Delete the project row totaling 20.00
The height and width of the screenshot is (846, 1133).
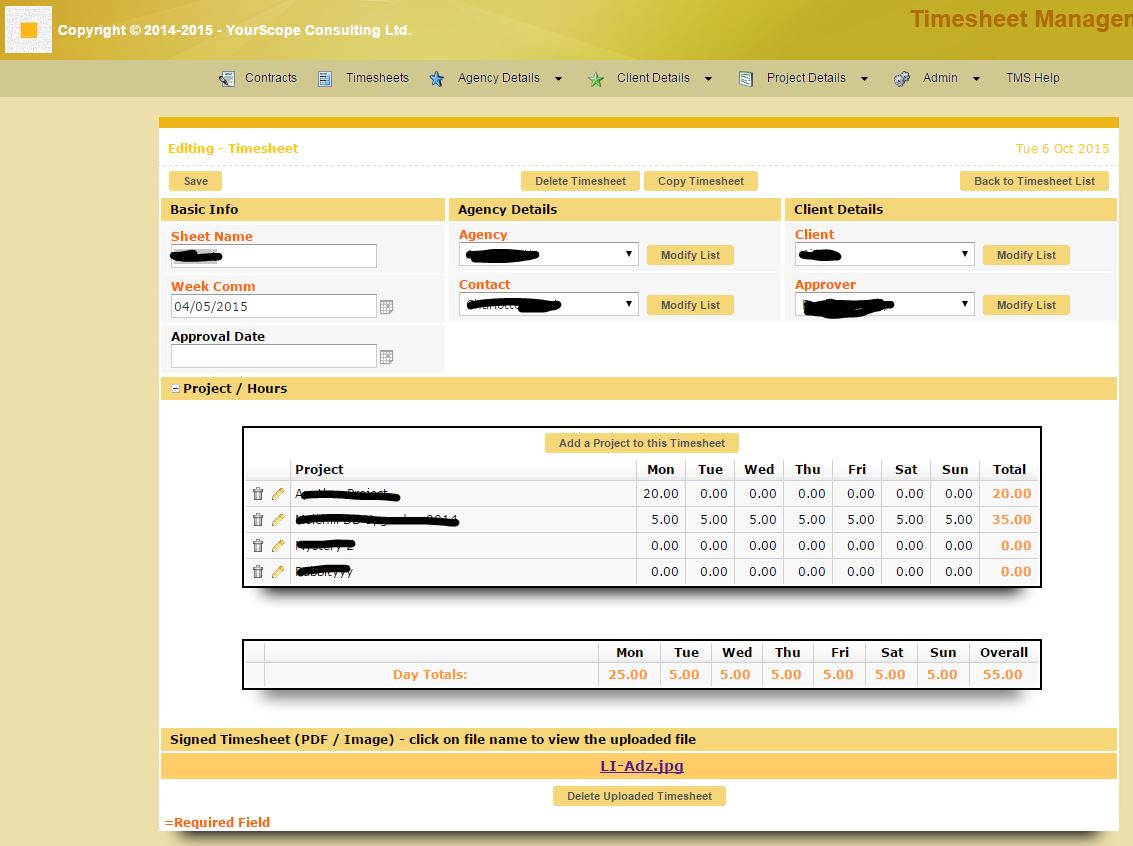pos(258,494)
